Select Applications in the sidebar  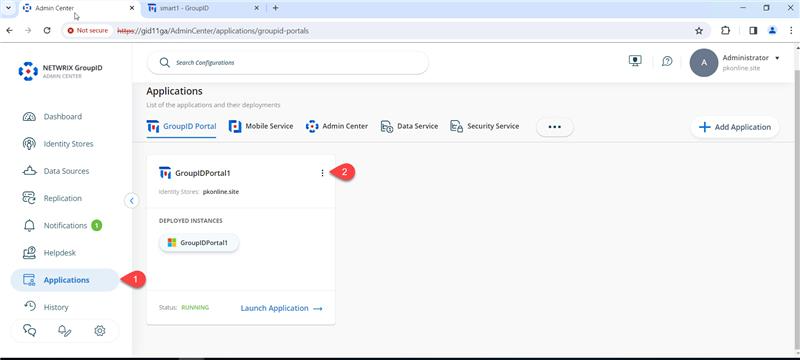coord(64,280)
